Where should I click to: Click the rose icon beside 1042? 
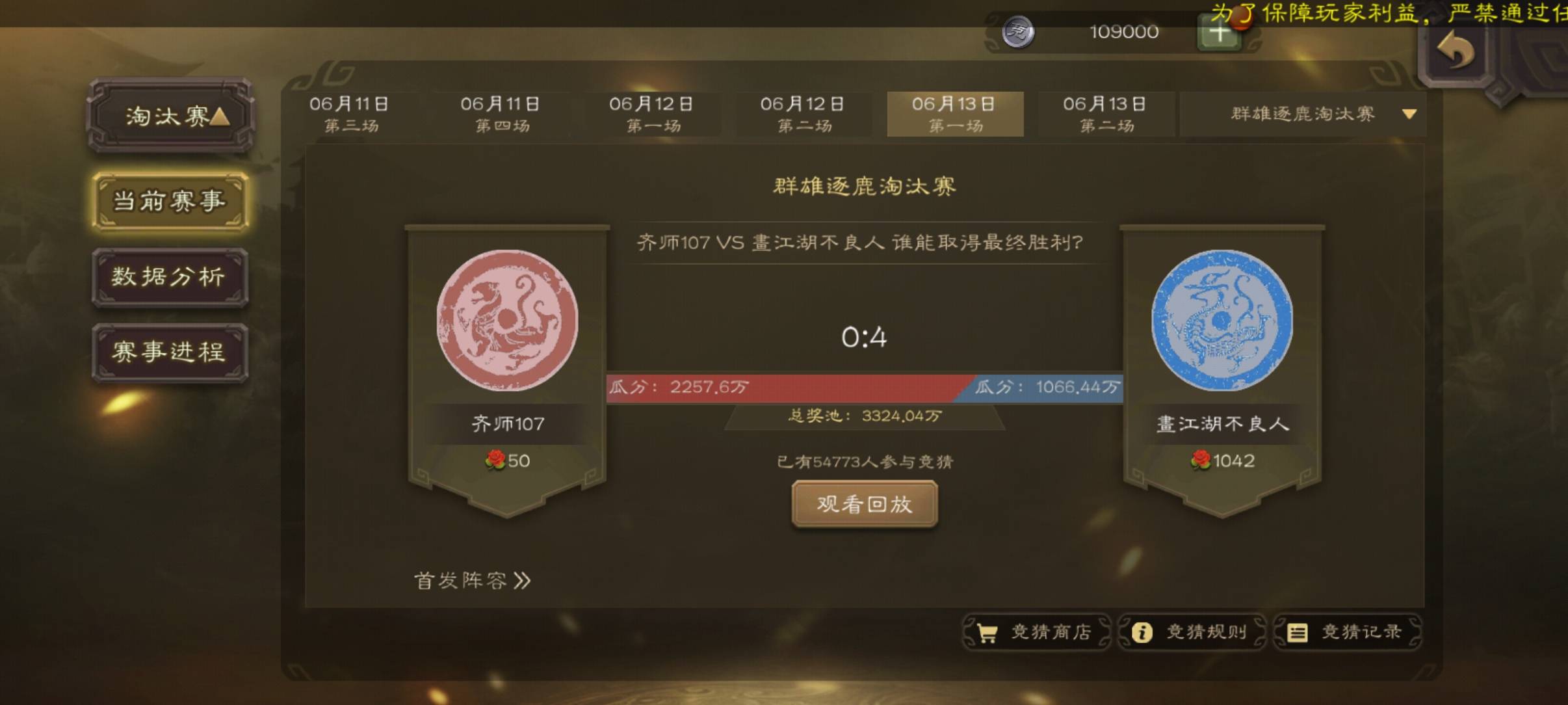pyautogui.click(x=1201, y=460)
